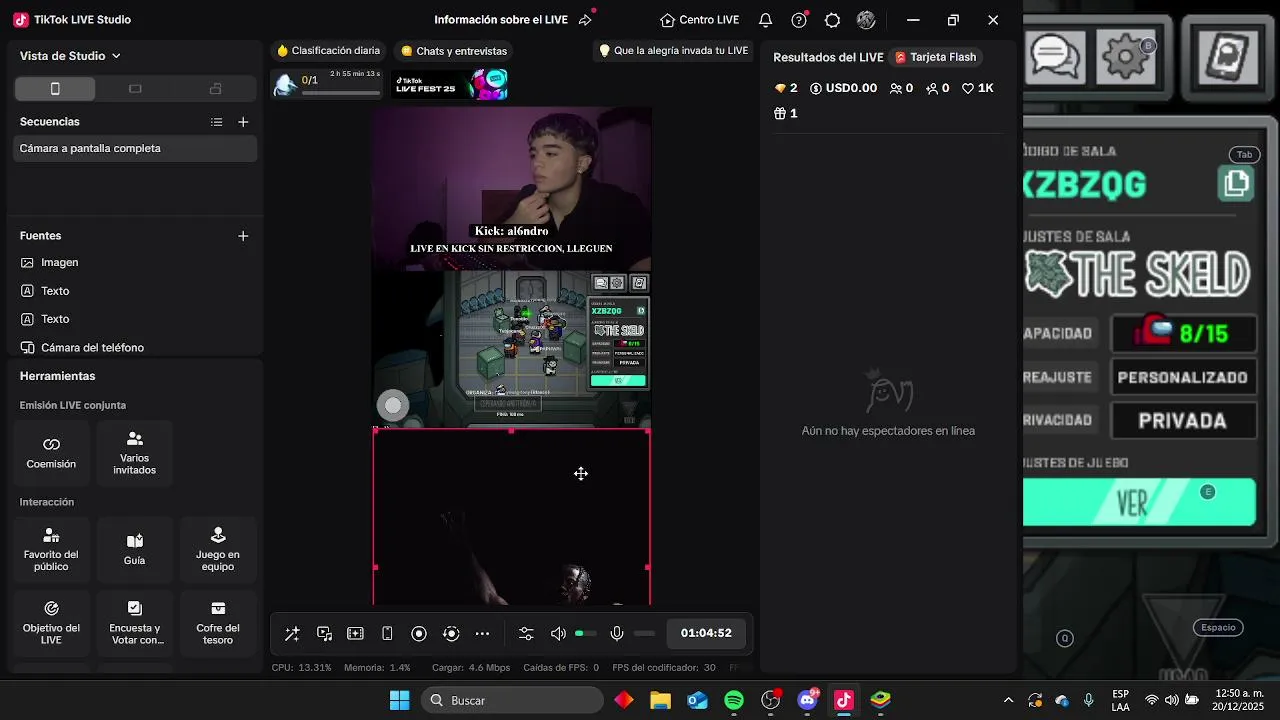Click Que la alegría invada tu LIVE
The image size is (1280, 720).
point(672,51)
